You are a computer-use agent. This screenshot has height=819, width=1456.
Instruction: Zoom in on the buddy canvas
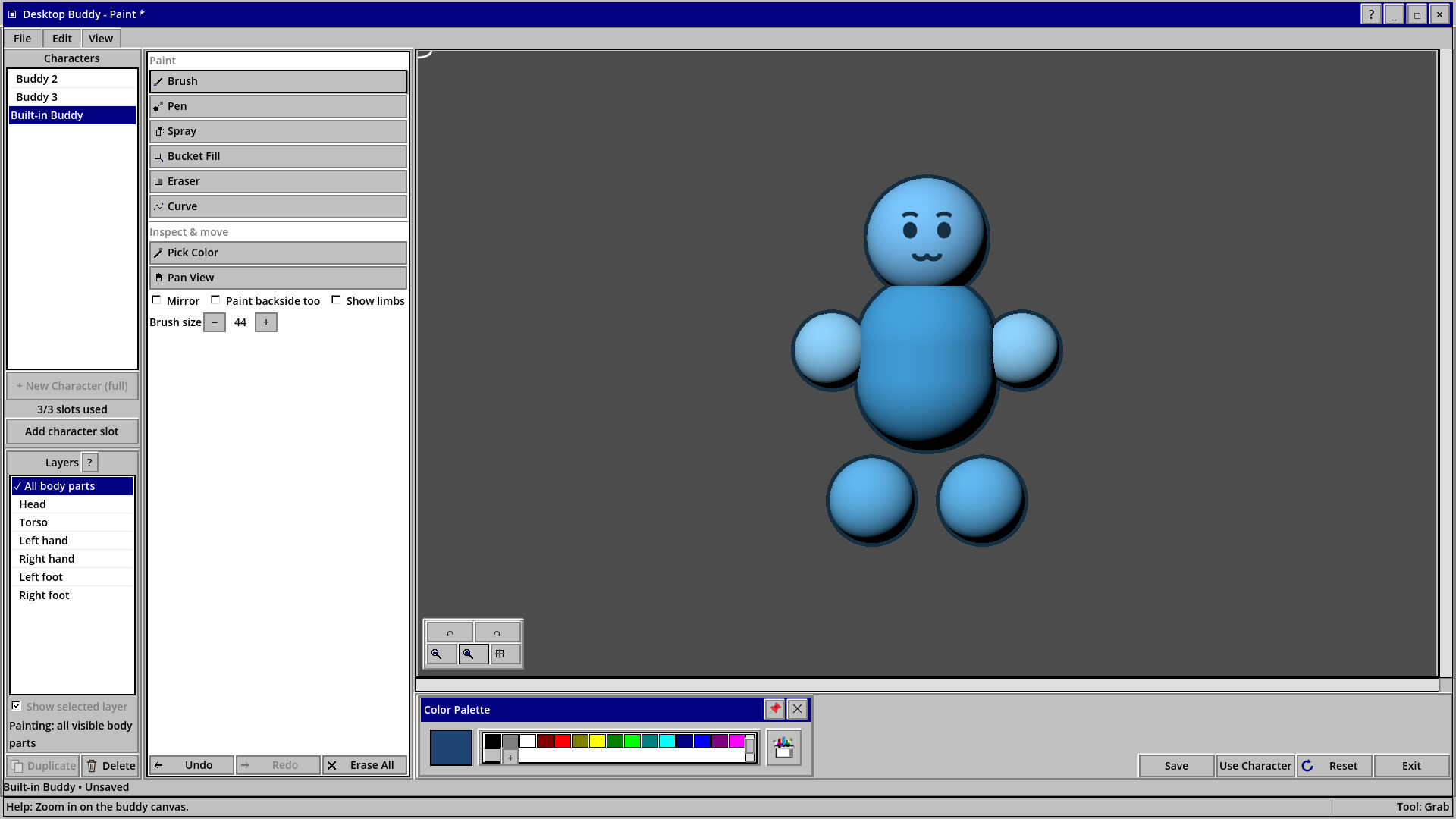click(473, 654)
